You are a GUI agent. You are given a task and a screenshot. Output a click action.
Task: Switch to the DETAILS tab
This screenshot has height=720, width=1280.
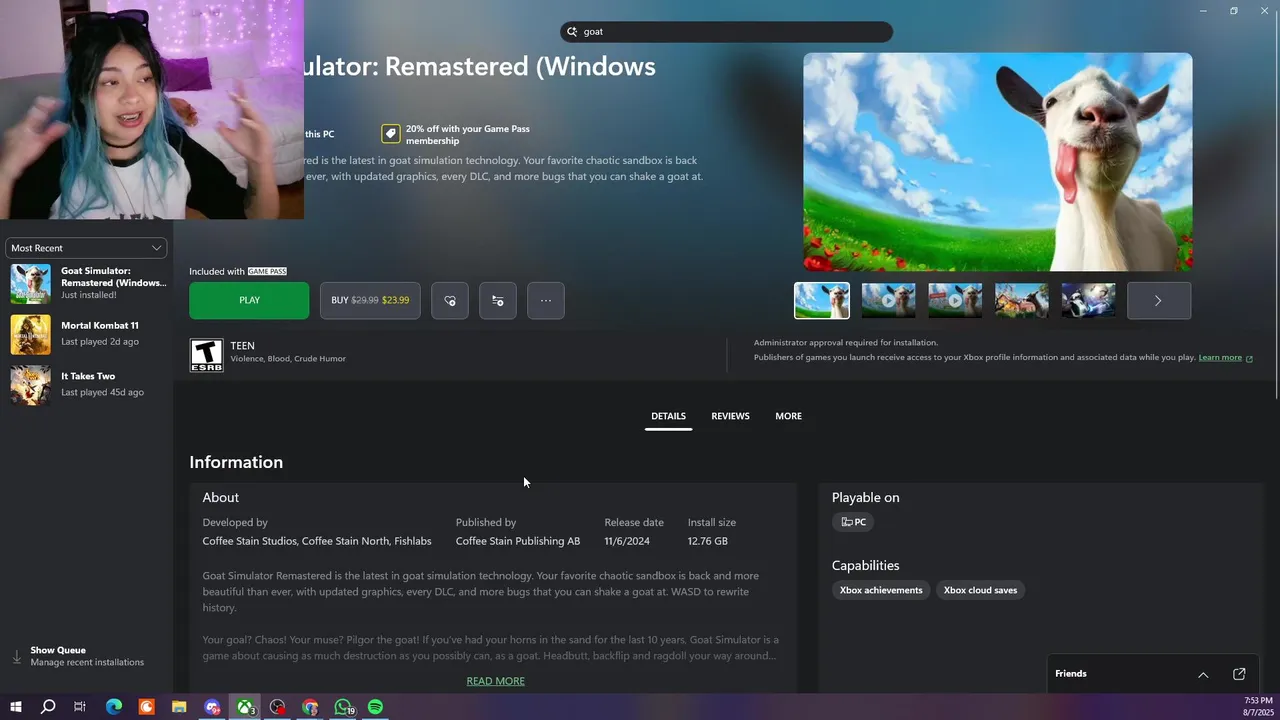668,416
